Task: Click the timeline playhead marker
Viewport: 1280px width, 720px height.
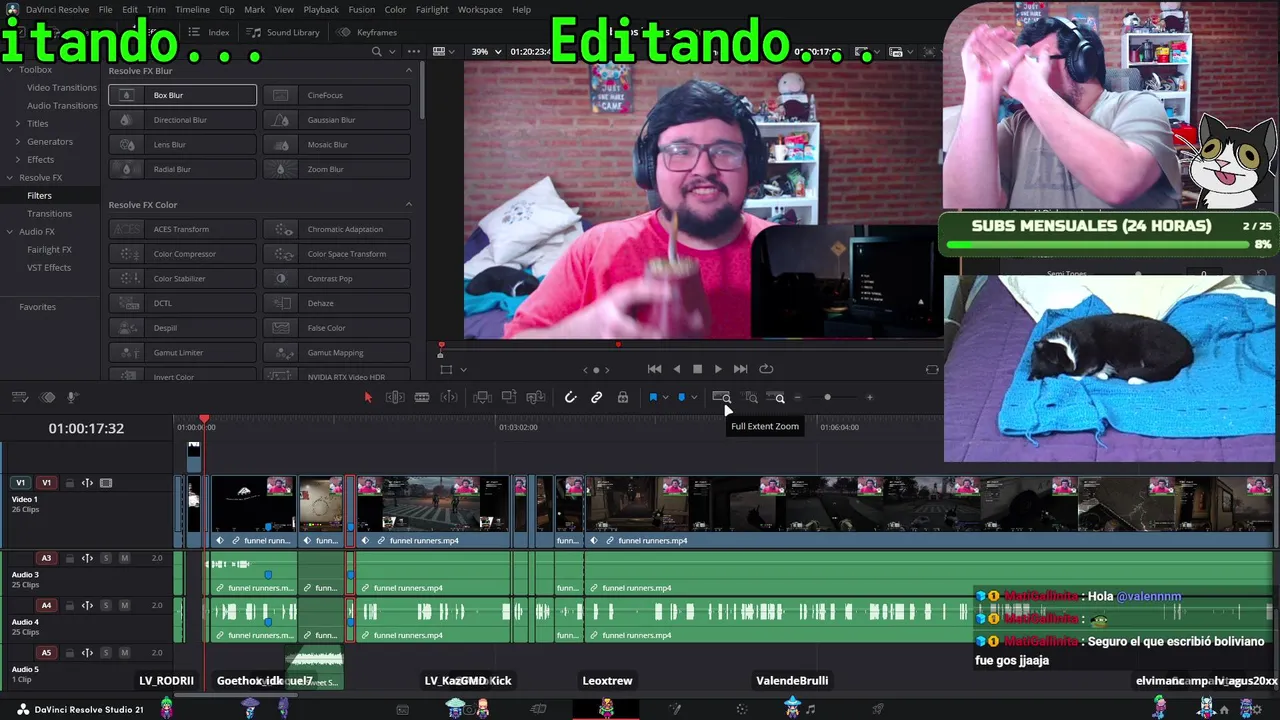Action: click(x=204, y=420)
